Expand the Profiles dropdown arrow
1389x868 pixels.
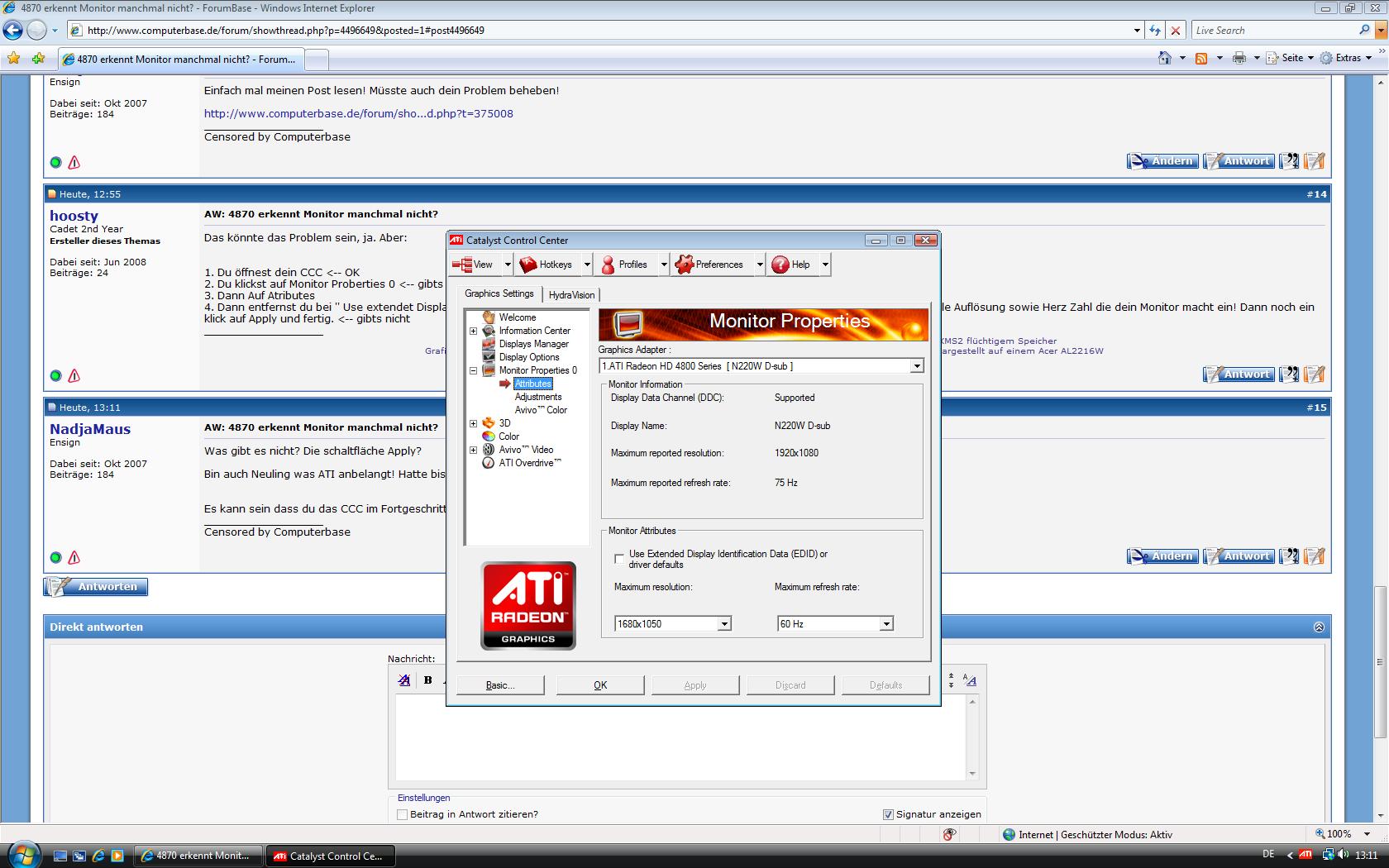(663, 265)
